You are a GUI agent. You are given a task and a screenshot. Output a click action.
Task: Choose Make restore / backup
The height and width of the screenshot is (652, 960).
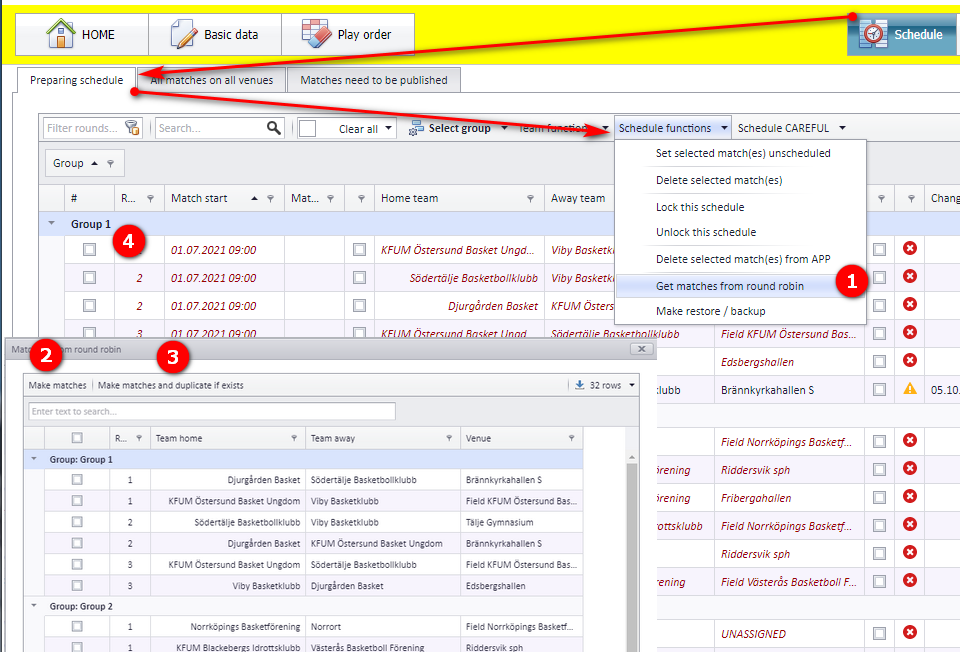tap(710, 311)
